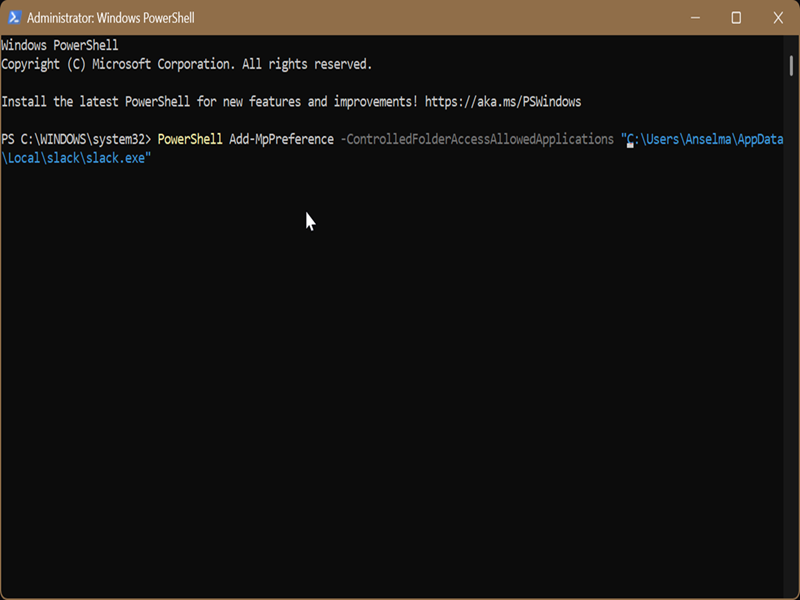Image resolution: width=800 pixels, height=600 pixels.
Task: Click the yellow PowerShell command word
Action: point(190,139)
